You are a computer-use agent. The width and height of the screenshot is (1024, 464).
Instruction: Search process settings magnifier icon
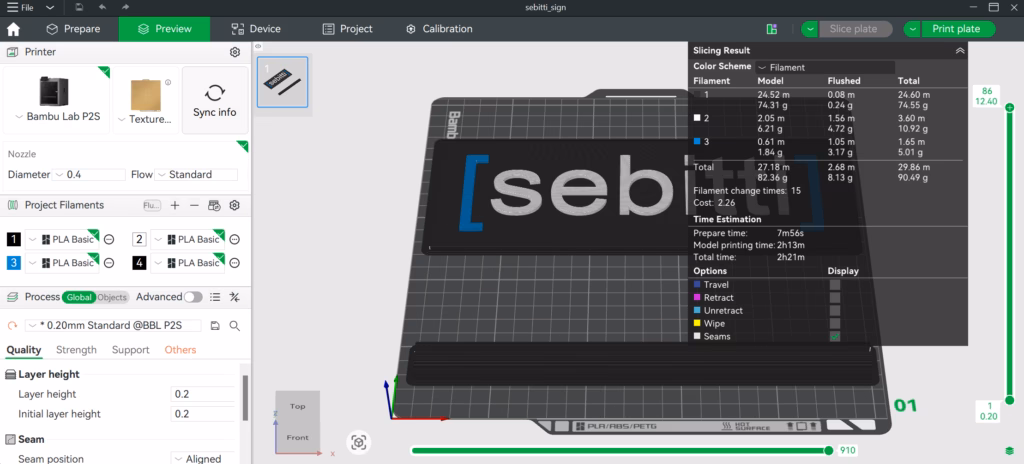click(235, 325)
